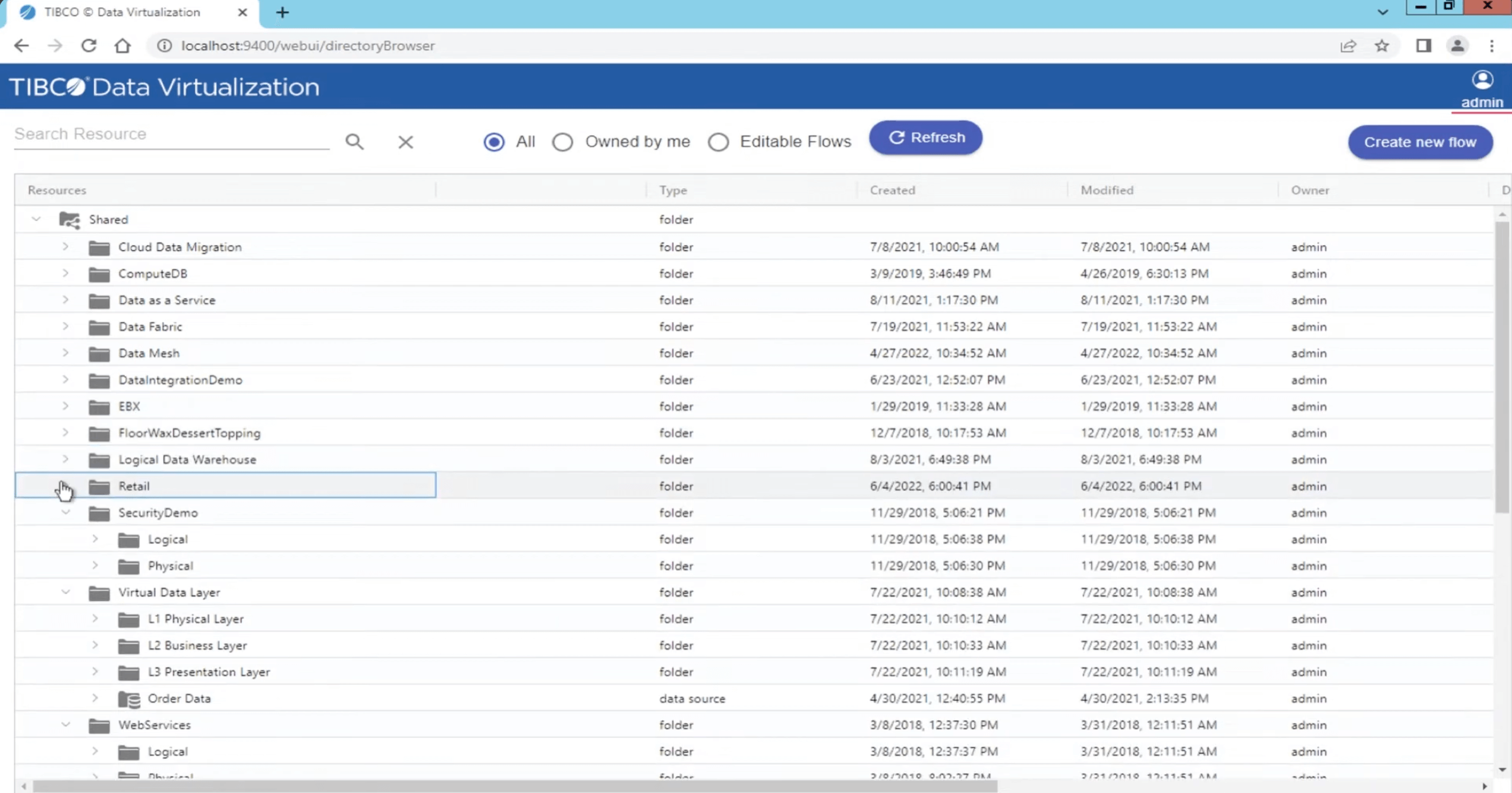Click the vertical scrollbar thumb
The image size is (1512, 793).
click(x=1502, y=367)
